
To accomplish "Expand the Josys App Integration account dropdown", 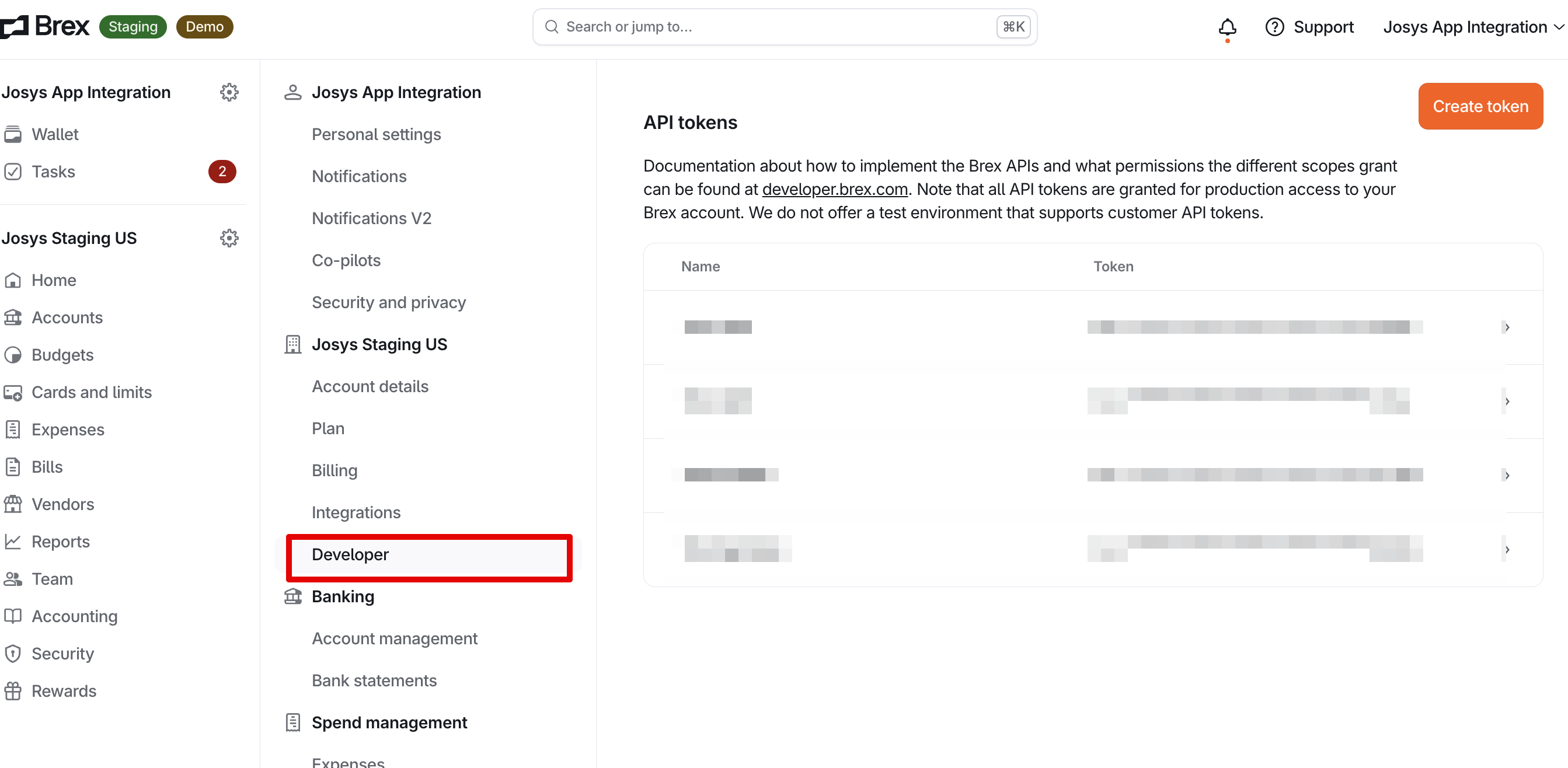I will pyautogui.click(x=1473, y=27).
